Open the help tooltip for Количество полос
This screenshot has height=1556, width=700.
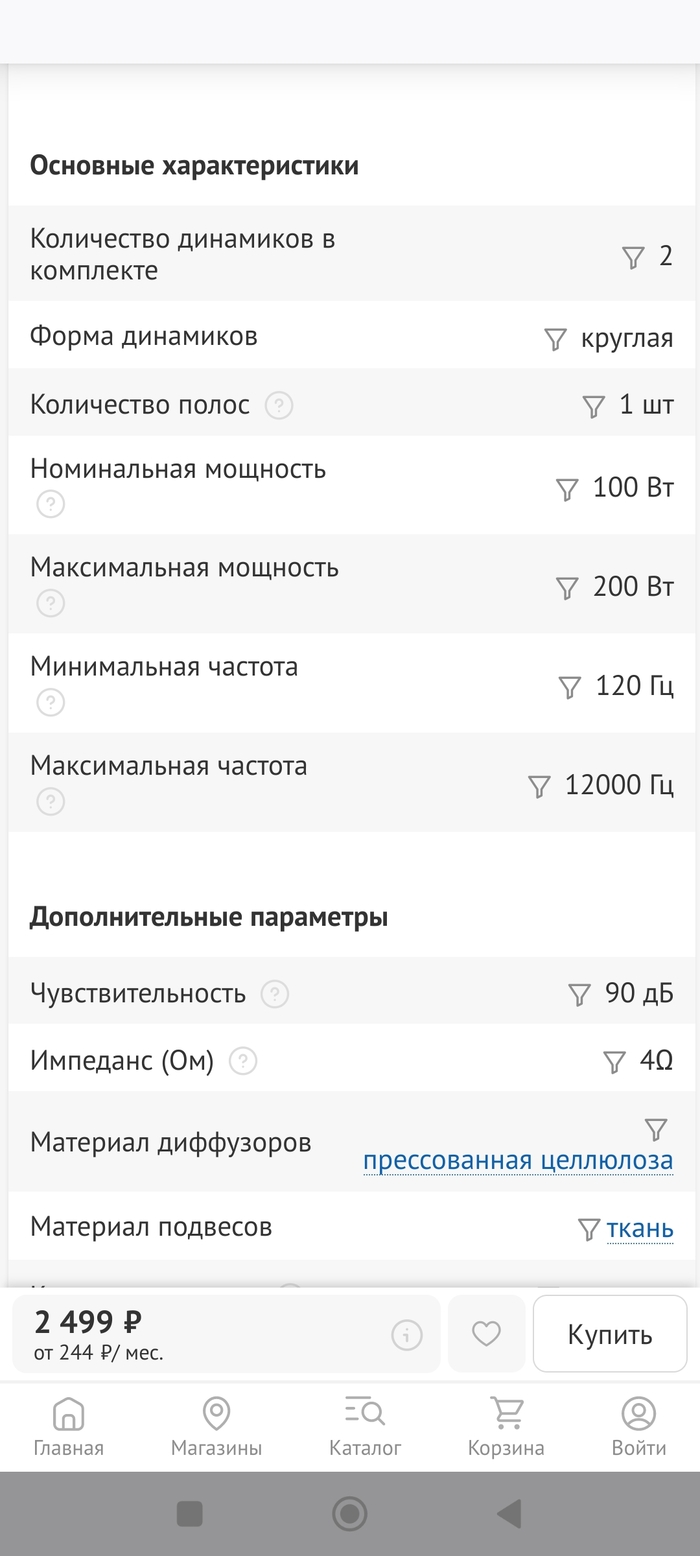[280, 405]
